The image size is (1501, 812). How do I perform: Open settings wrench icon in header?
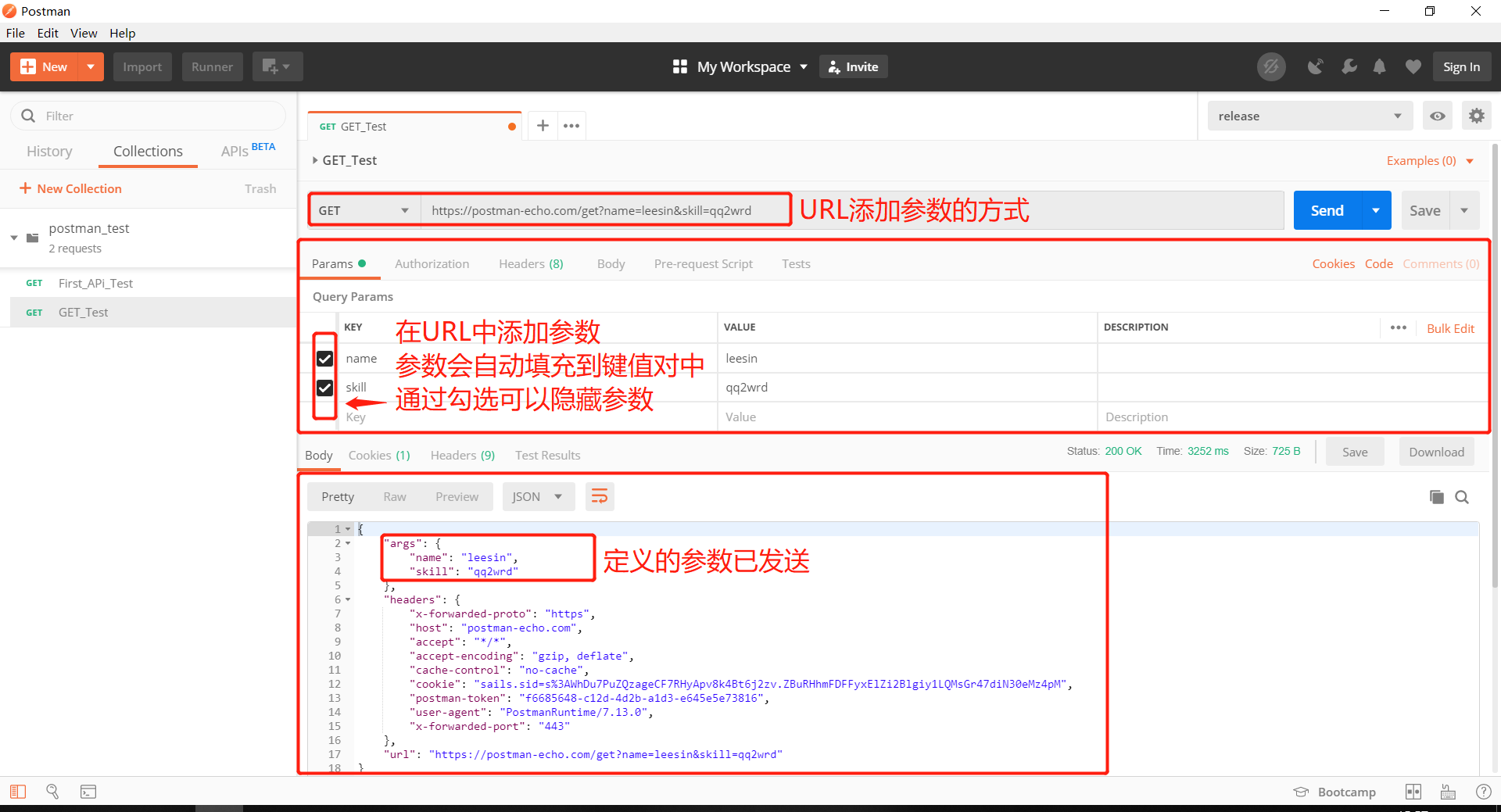(1349, 67)
